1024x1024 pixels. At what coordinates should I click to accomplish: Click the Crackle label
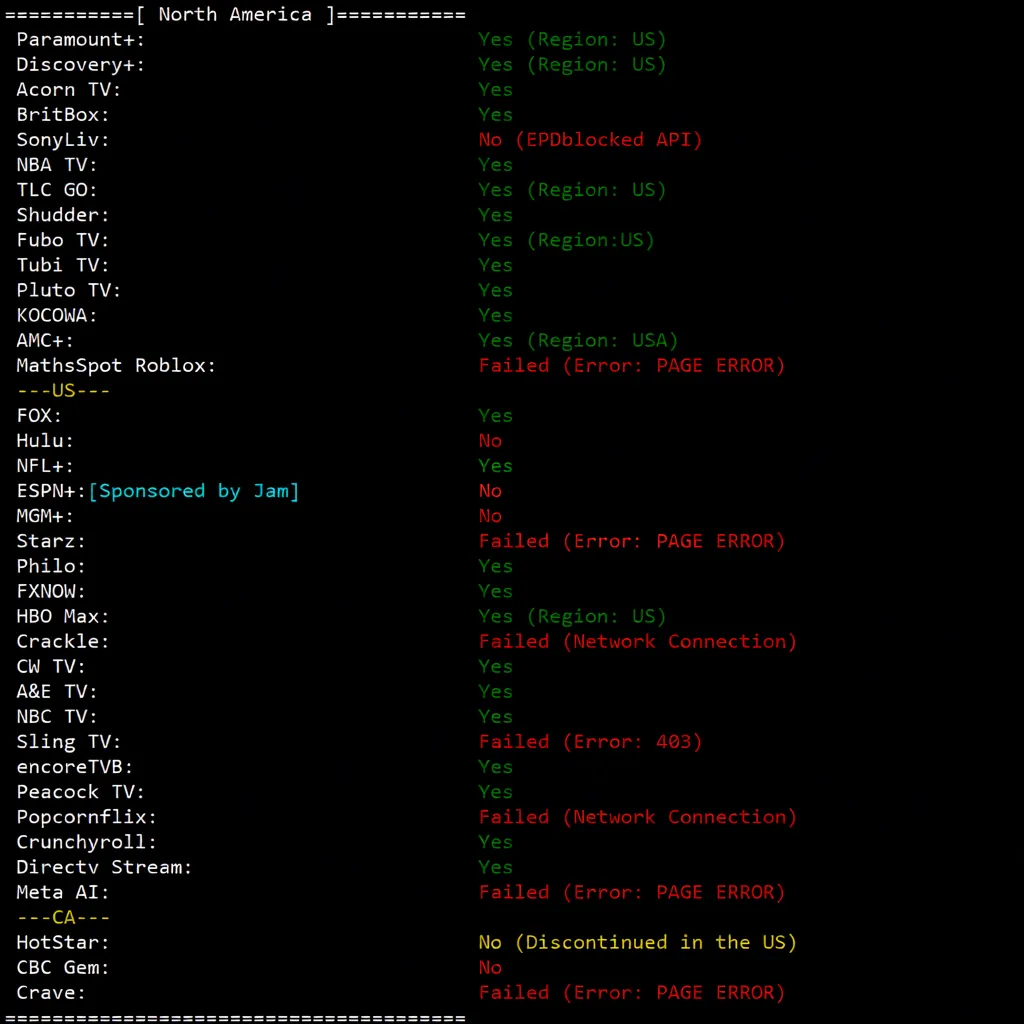pos(63,641)
